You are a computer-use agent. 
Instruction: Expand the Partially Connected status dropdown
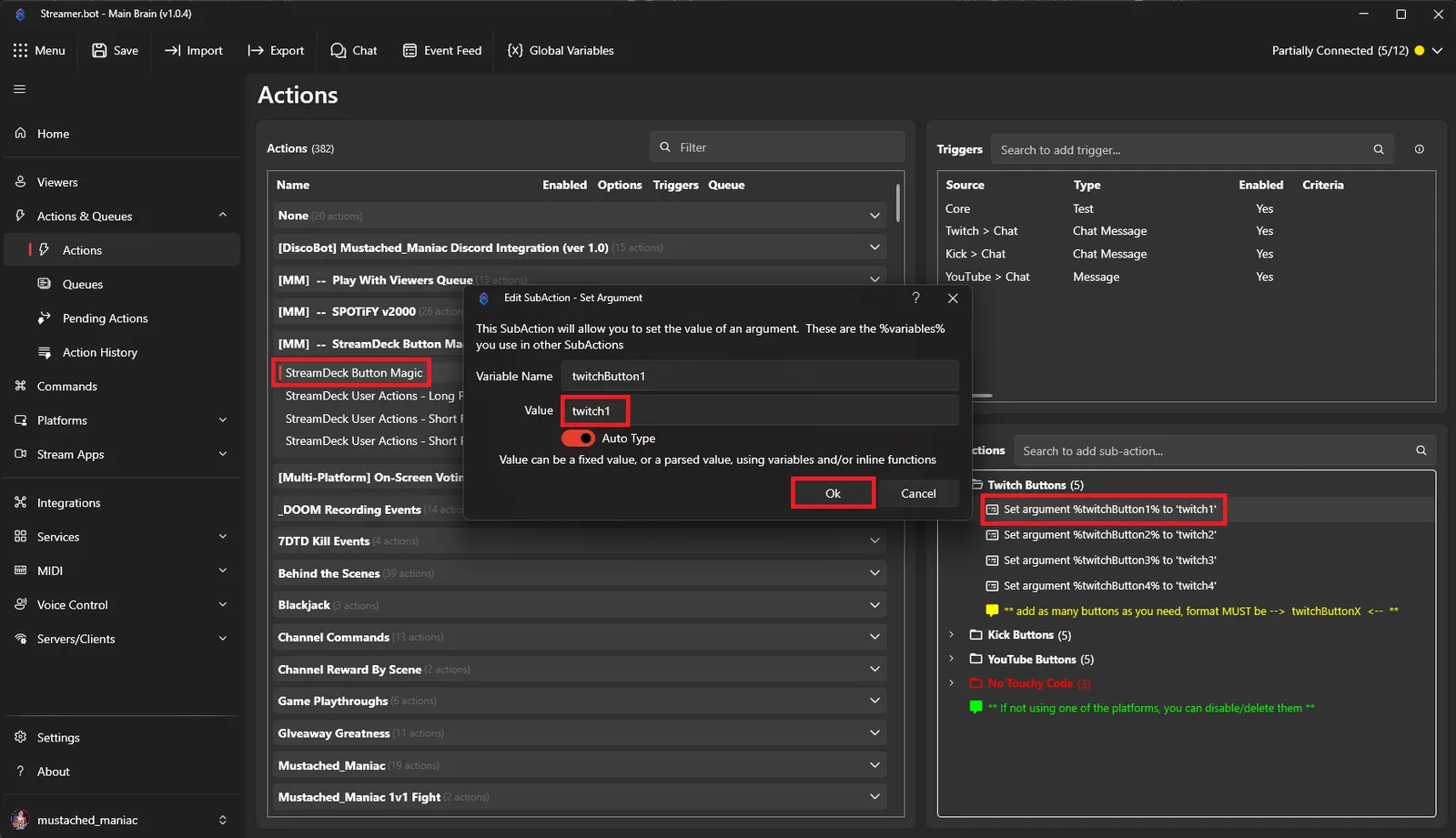point(1437,50)
